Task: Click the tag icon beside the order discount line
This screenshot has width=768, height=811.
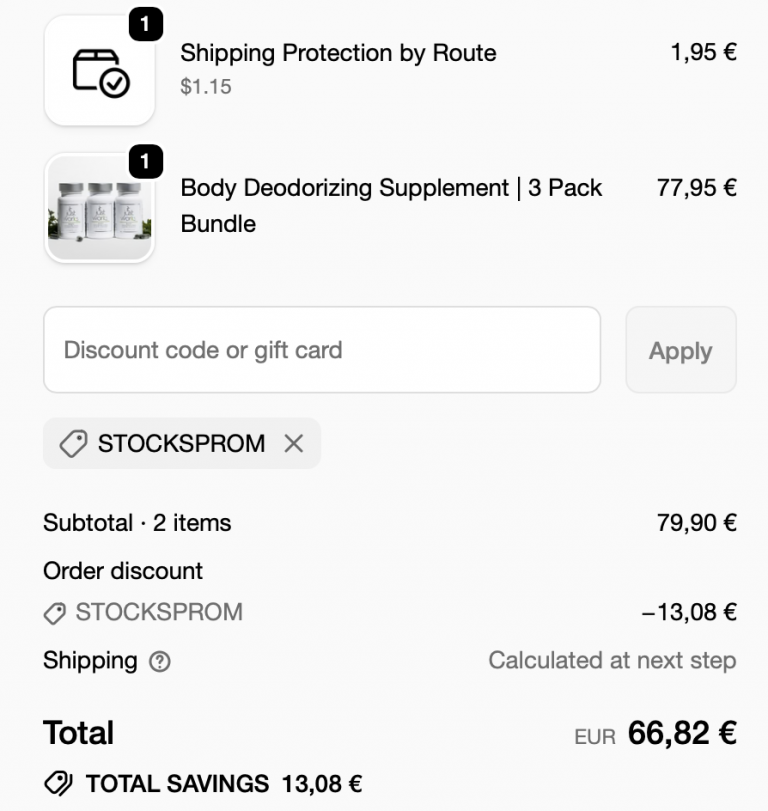Action: [57, 612]
